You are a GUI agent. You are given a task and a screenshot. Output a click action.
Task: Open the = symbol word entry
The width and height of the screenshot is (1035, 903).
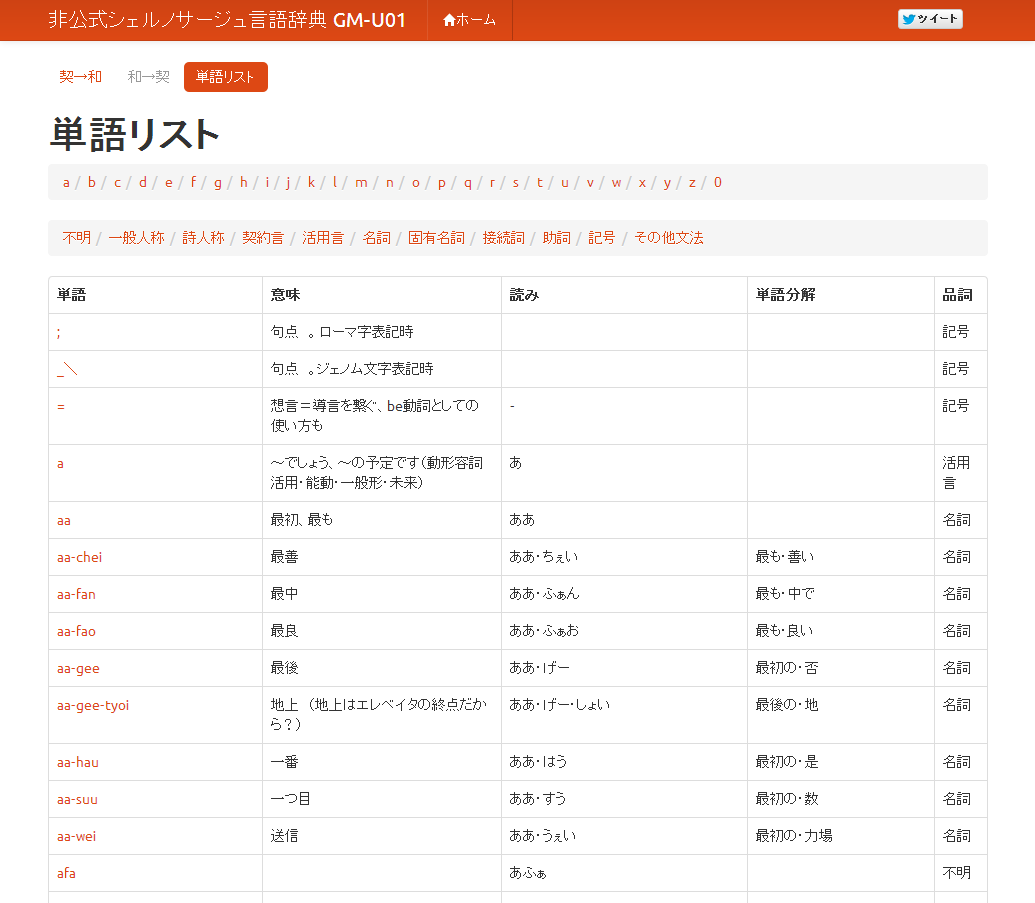click(x=61, y=407)
